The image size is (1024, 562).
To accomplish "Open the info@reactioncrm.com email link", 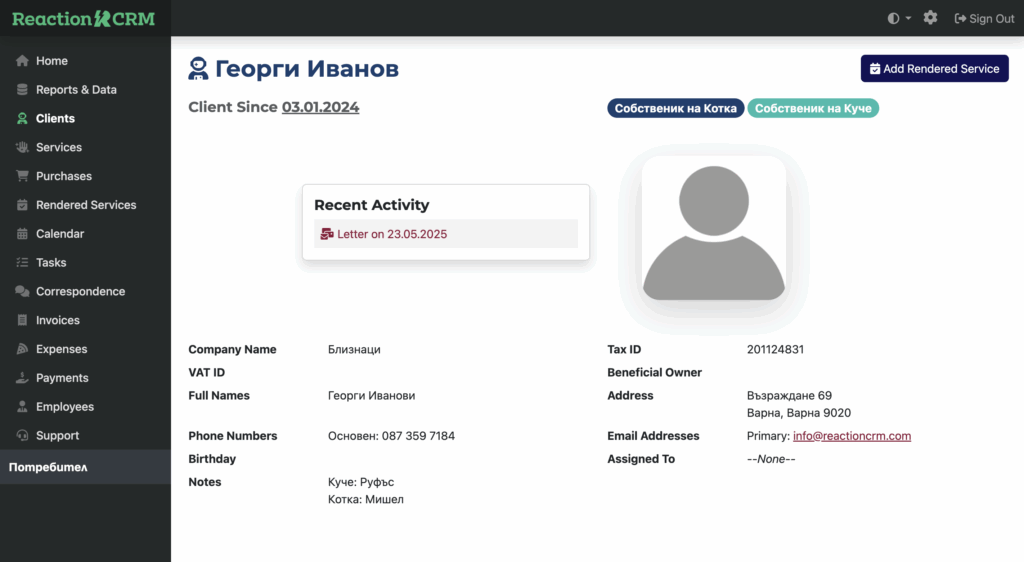I will coord(851,436).
